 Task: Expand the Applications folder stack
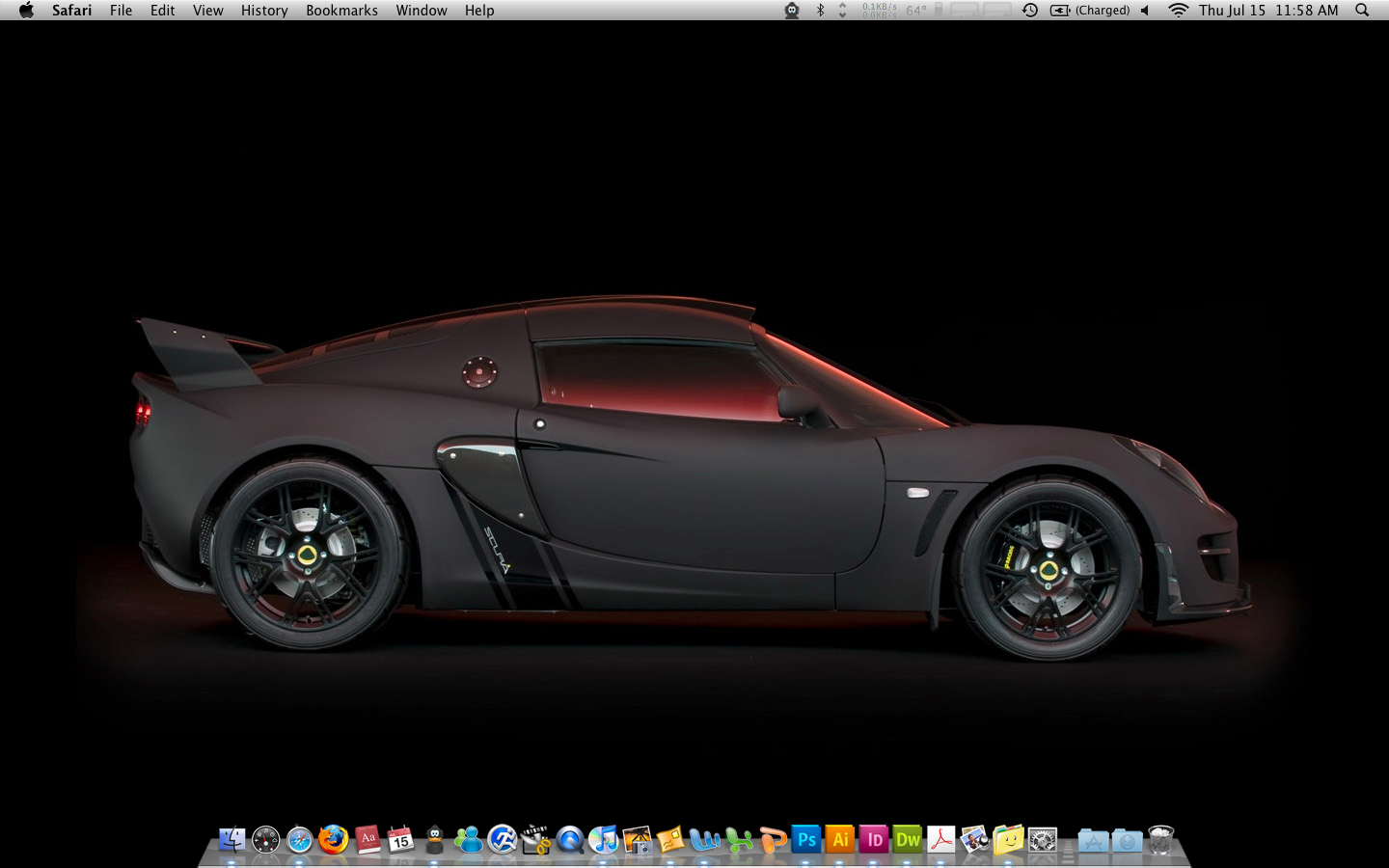1093,840
